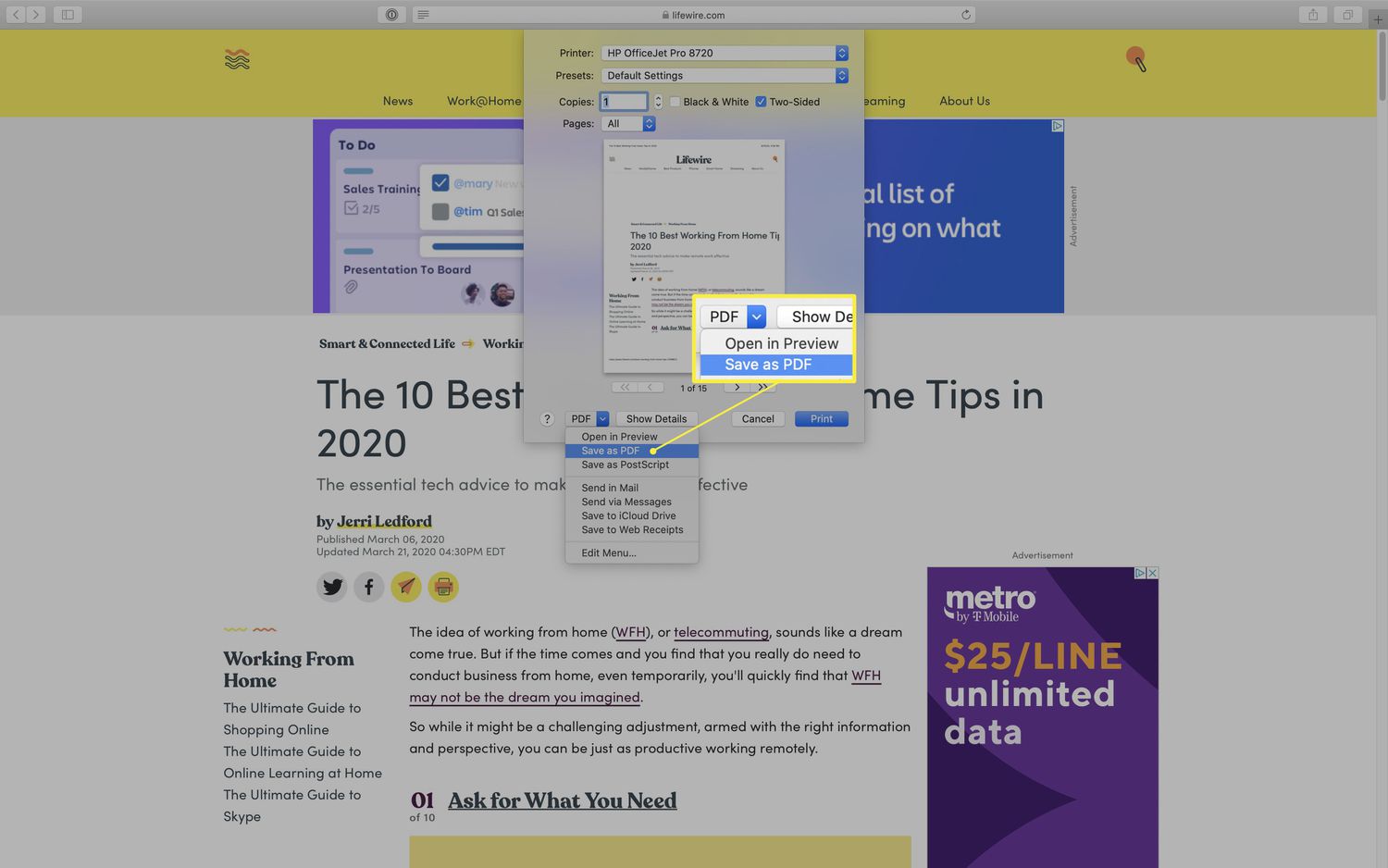Show the Safari sidebar

(68, 15)
